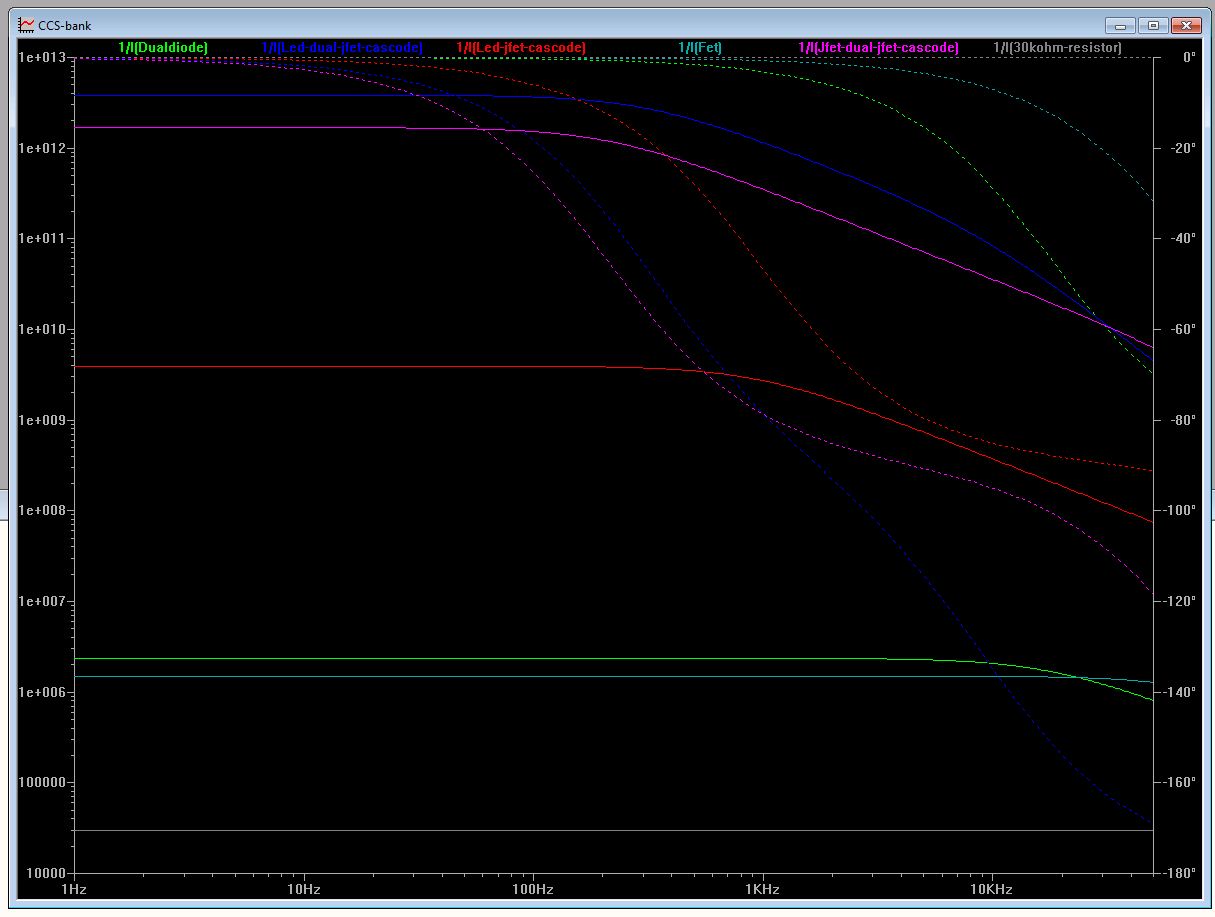
Task: Click the 100Hz frequency axis label
Action: 533,889
